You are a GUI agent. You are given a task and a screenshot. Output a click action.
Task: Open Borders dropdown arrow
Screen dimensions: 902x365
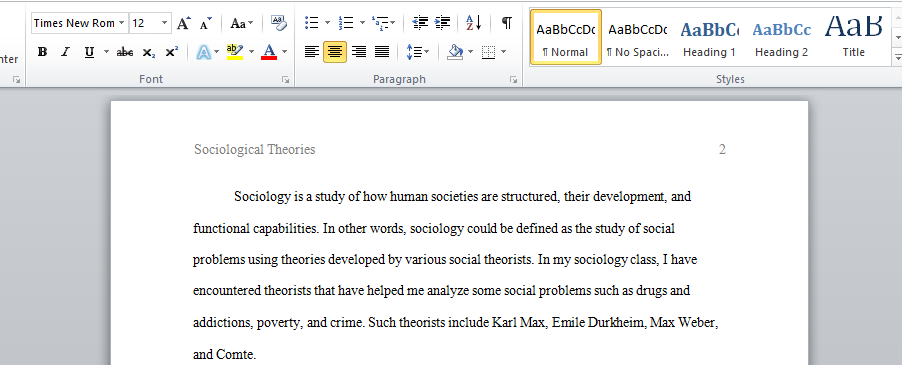tap(503, 52)
